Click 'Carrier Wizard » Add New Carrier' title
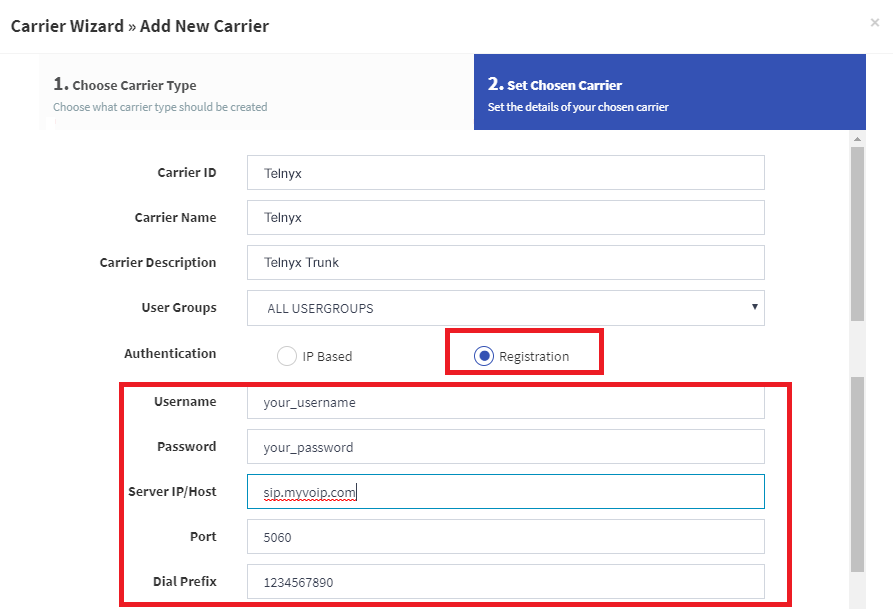 tap(140, 26)
